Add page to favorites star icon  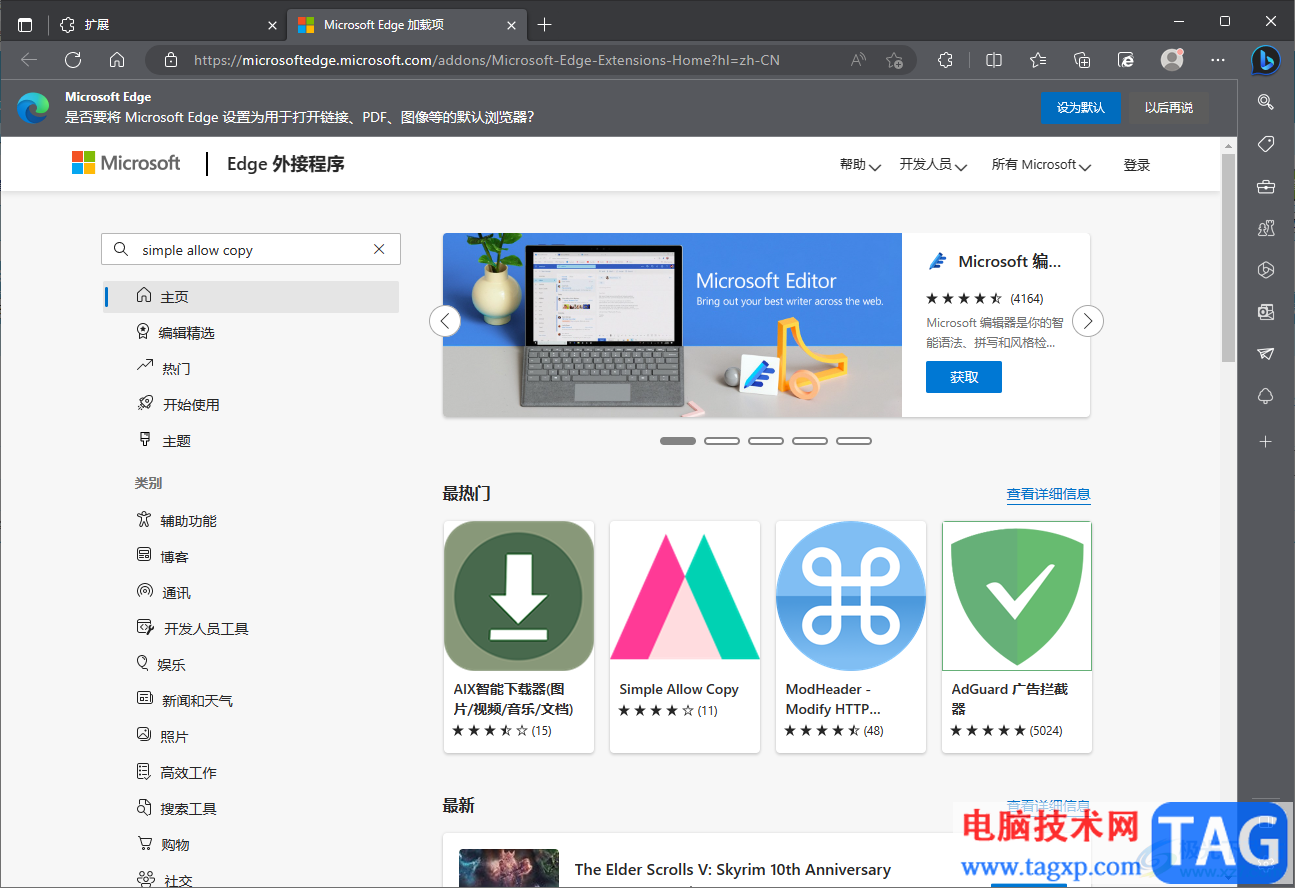[x=894, y=60]
